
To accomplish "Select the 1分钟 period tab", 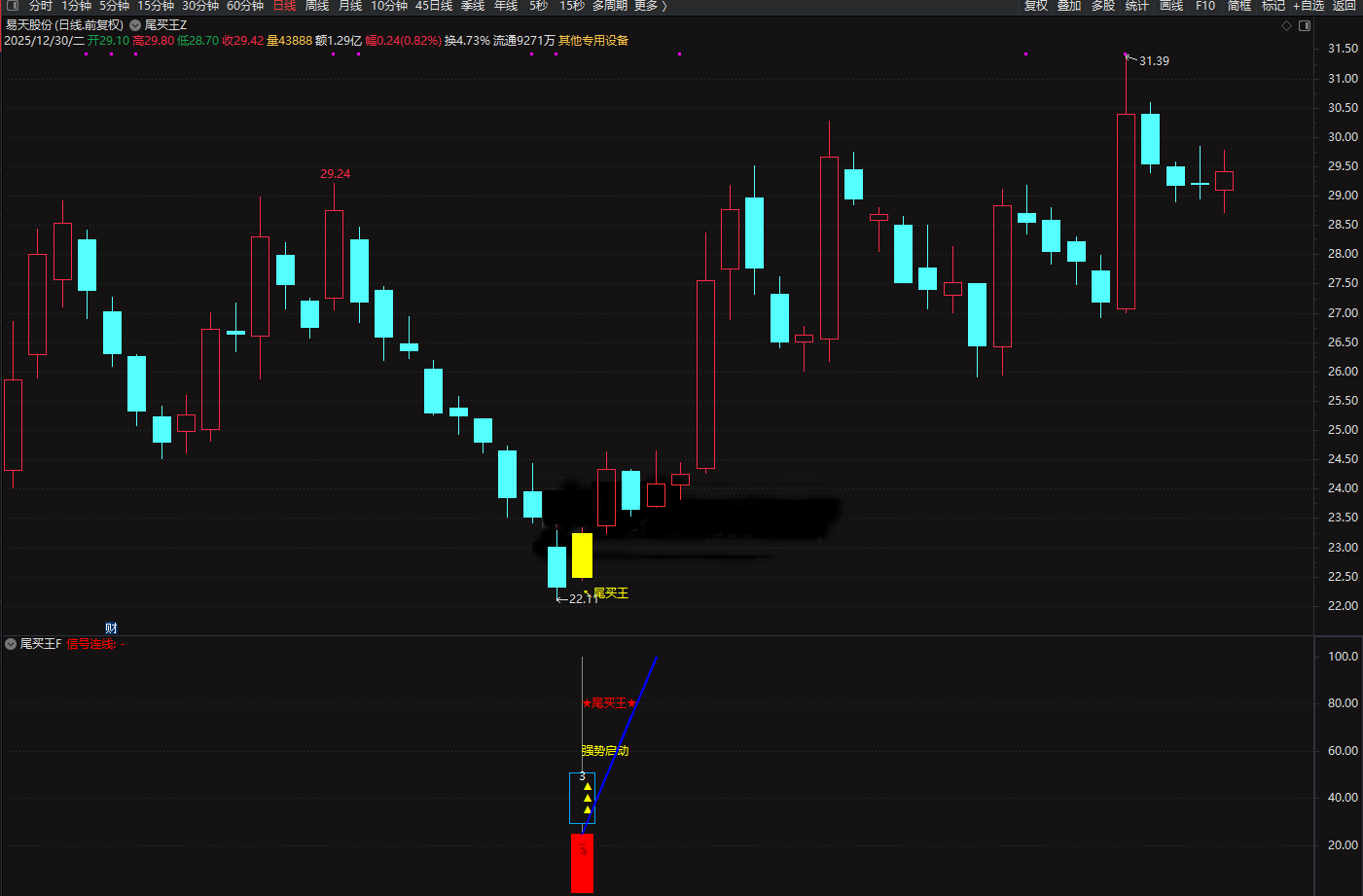I will point(77,6).
